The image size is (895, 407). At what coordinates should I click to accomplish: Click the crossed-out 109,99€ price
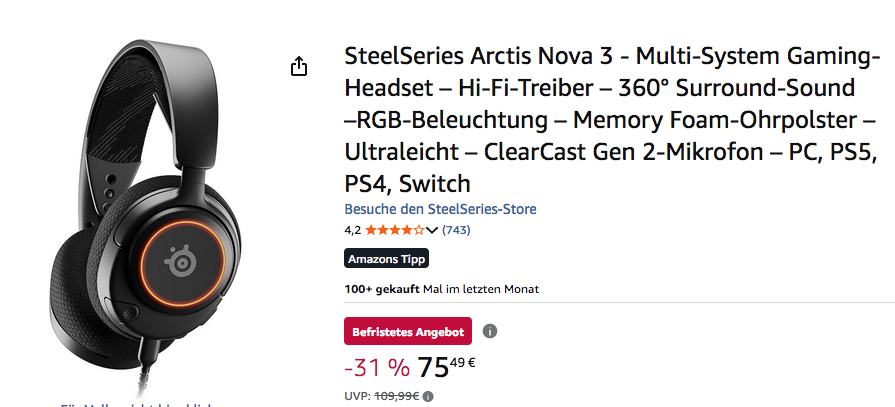(397, 396)
